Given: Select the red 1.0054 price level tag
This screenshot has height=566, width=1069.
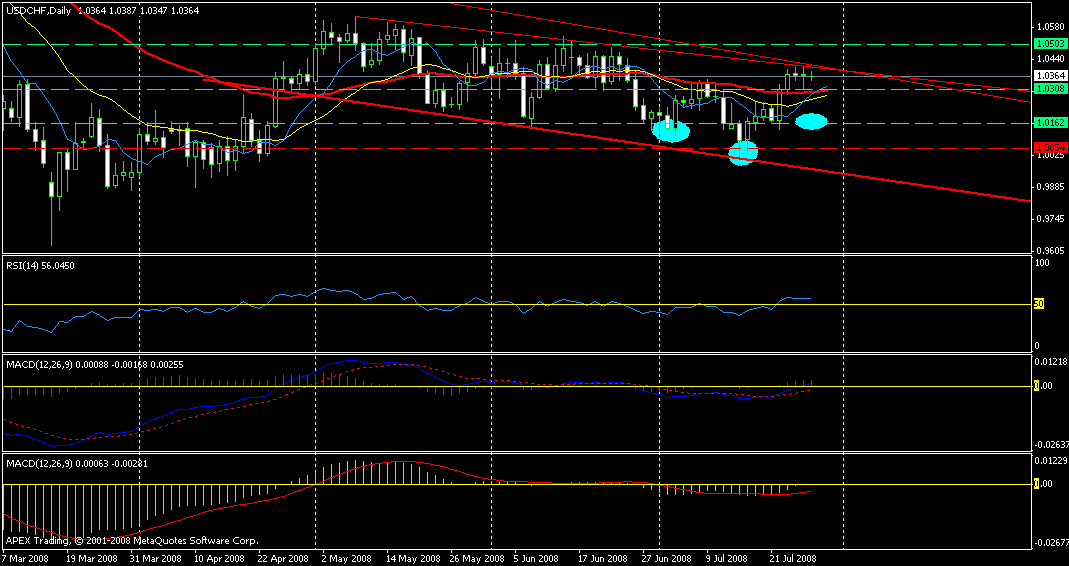Looking at the screenshot, I should point(1048,148).
